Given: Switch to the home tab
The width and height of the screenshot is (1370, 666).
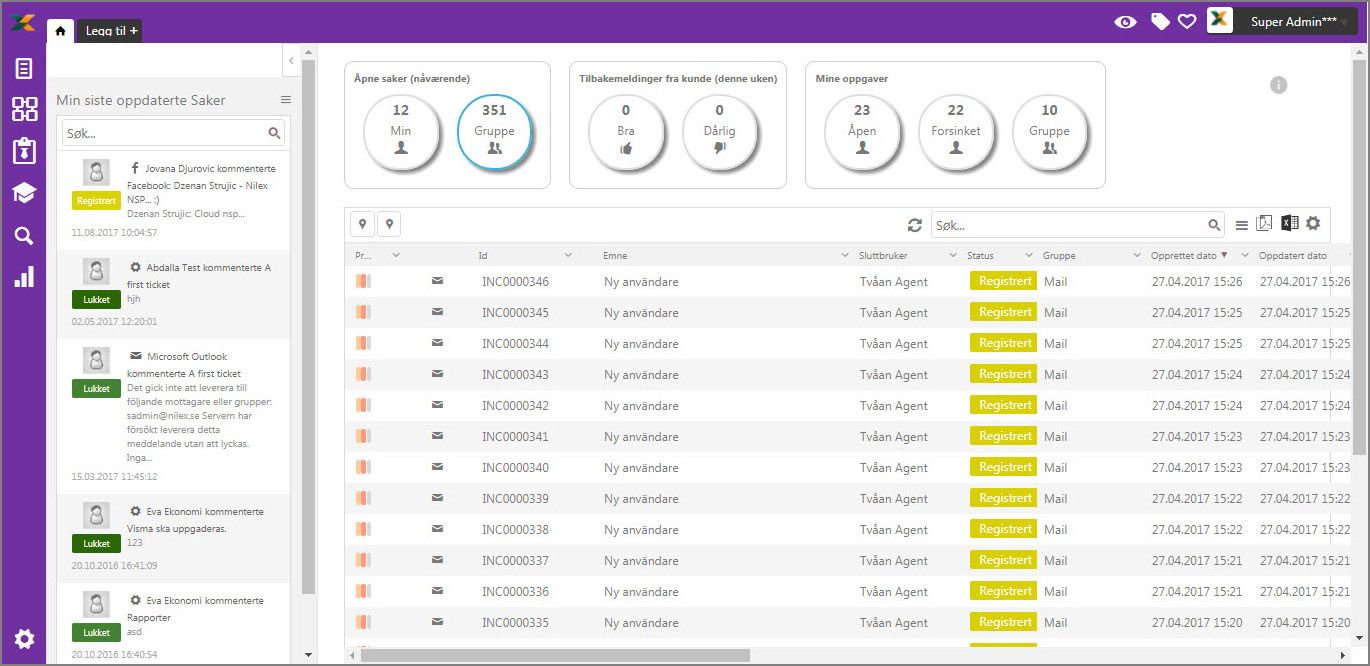Looking at the screenshot, I should (60, 31).
